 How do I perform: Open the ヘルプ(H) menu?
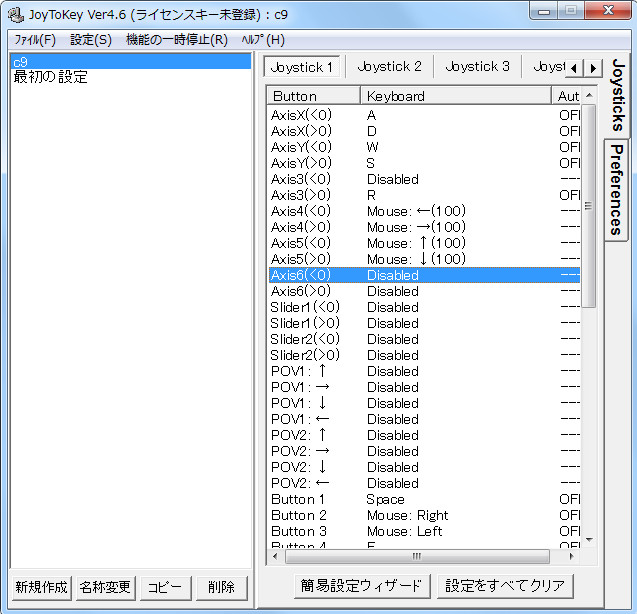click(x=263, y=40)
